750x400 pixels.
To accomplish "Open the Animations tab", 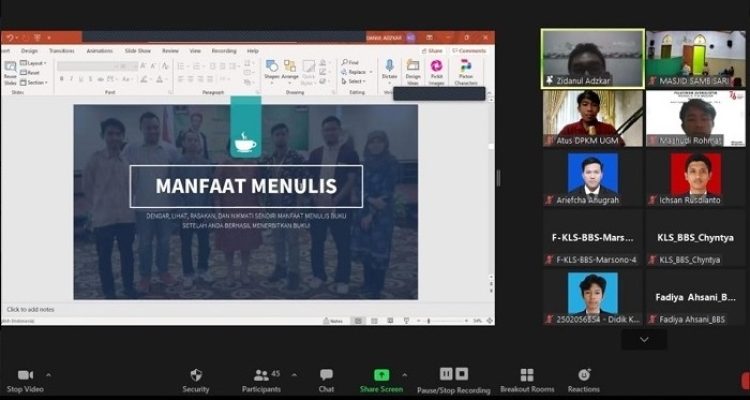I will click(99, 51).
